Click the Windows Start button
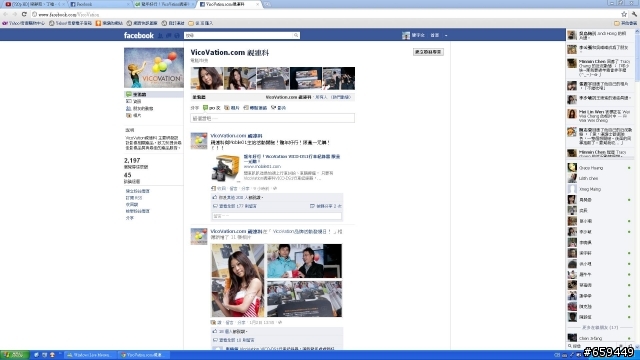Screen dimensions: 640x360 (x=15, y=355)
